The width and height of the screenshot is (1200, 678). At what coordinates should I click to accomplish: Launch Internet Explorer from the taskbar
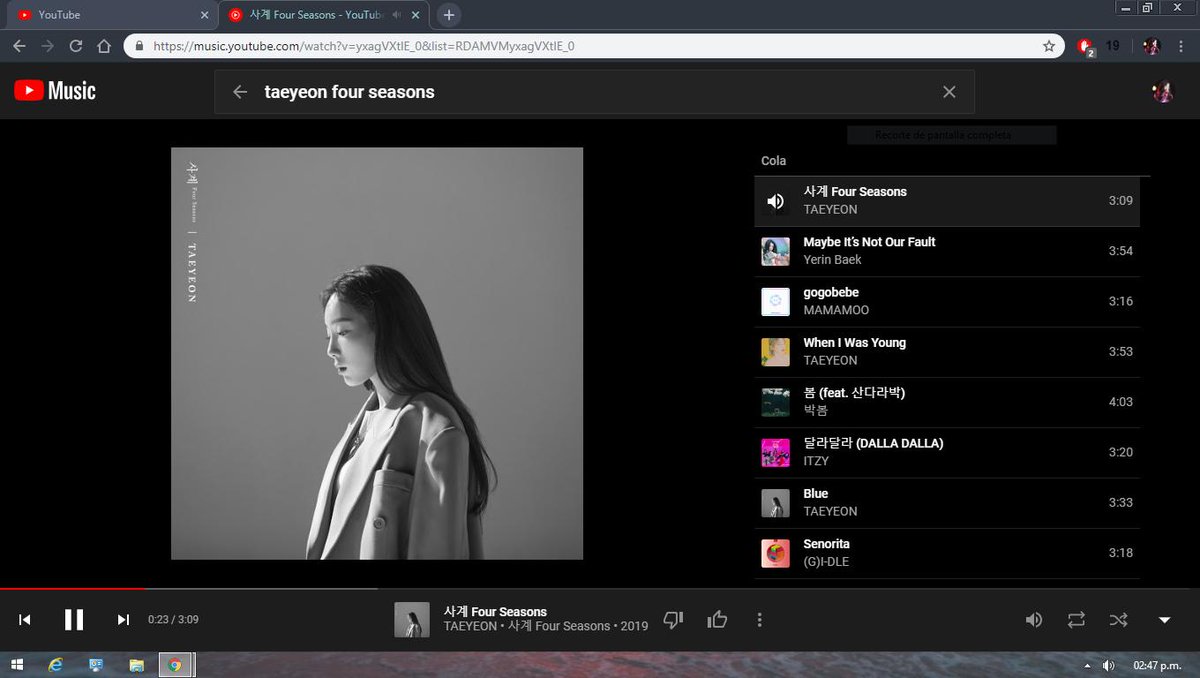56,665
